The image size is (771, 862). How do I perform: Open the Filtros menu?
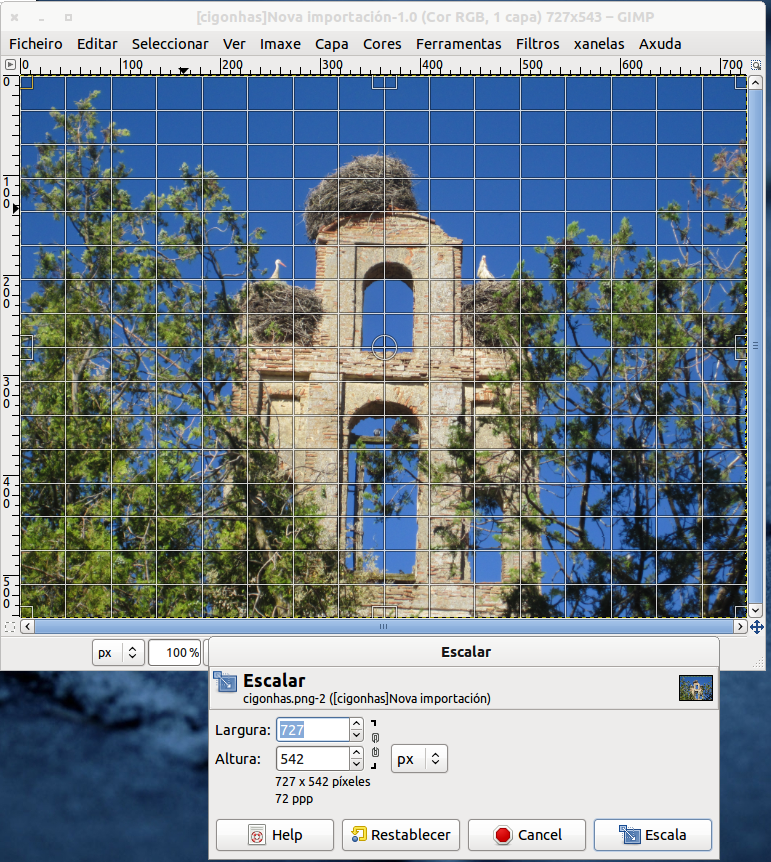tap(537, 44)
